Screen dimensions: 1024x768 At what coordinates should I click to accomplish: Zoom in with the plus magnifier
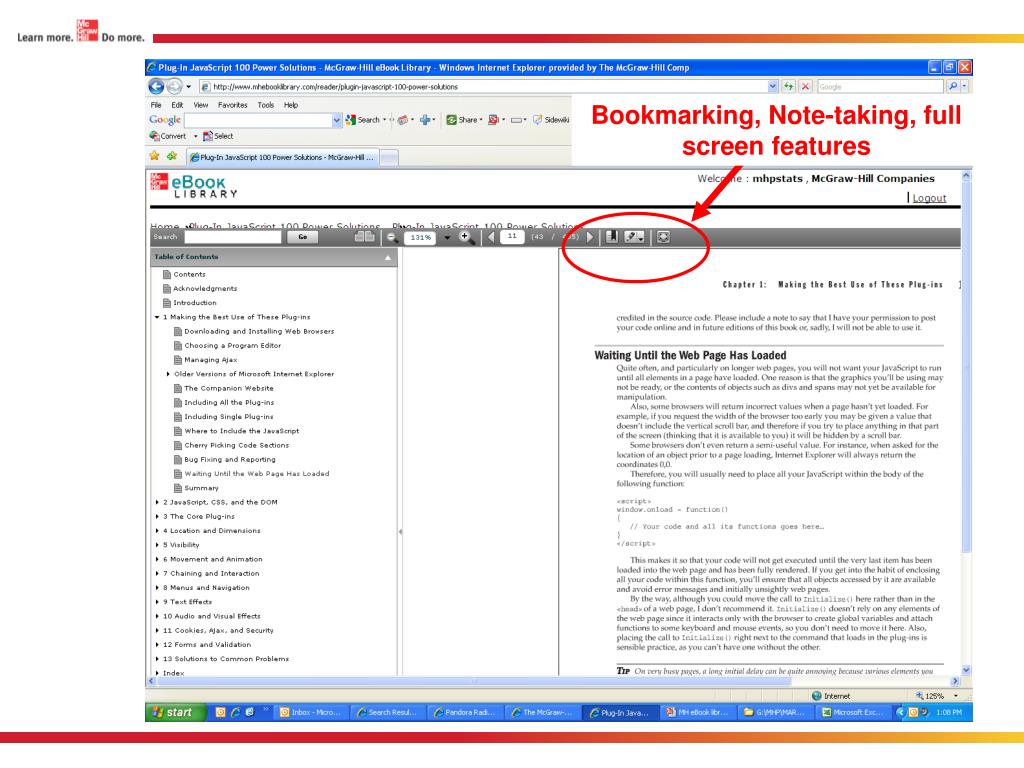click(x=466, y=237)
